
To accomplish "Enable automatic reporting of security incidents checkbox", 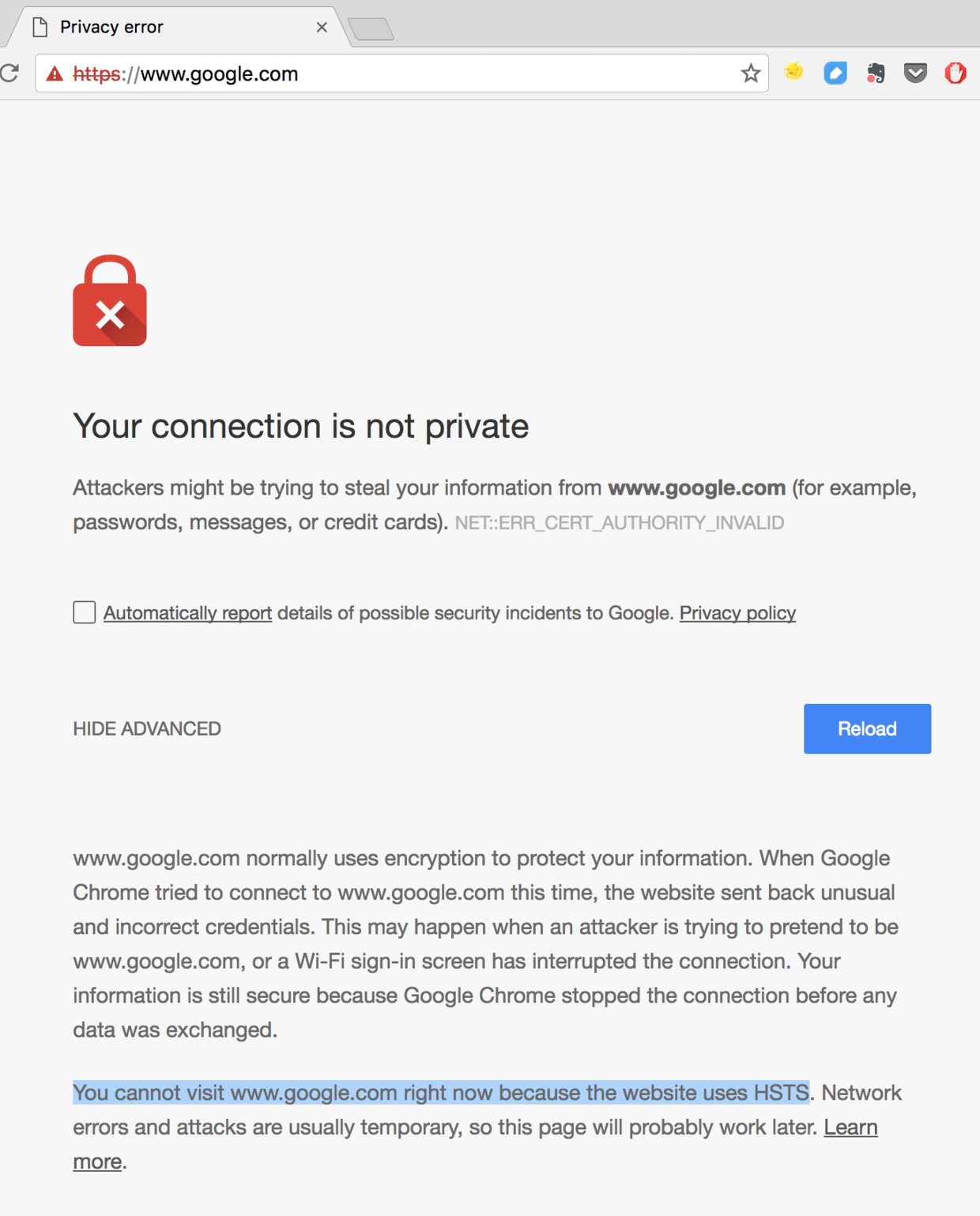I will (85, 612).
